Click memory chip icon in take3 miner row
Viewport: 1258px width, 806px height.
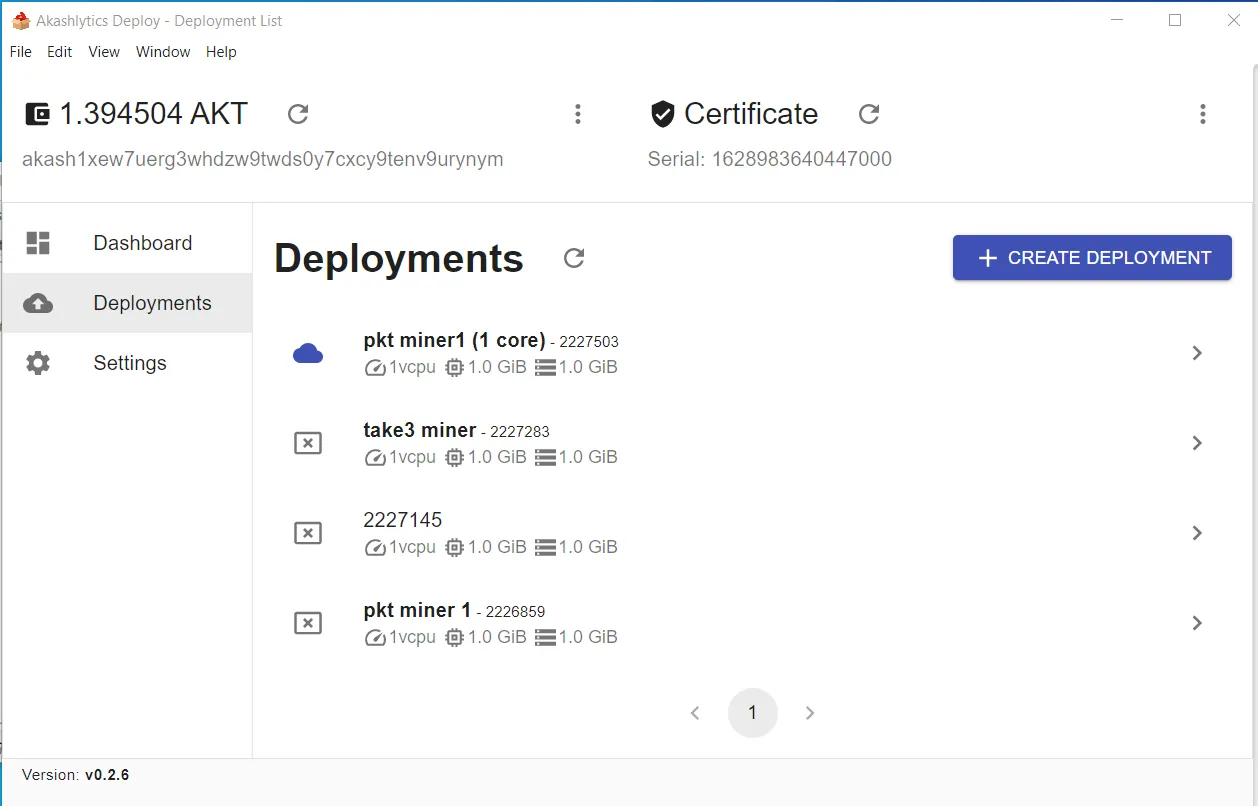[454, 458]
